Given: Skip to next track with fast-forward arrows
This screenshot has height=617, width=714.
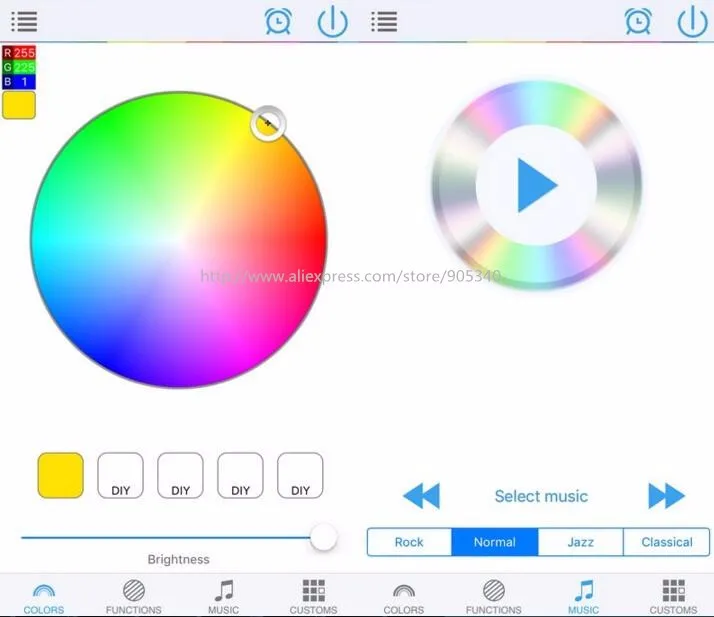Looking at the screenshot, I should [x=666, y=495].
